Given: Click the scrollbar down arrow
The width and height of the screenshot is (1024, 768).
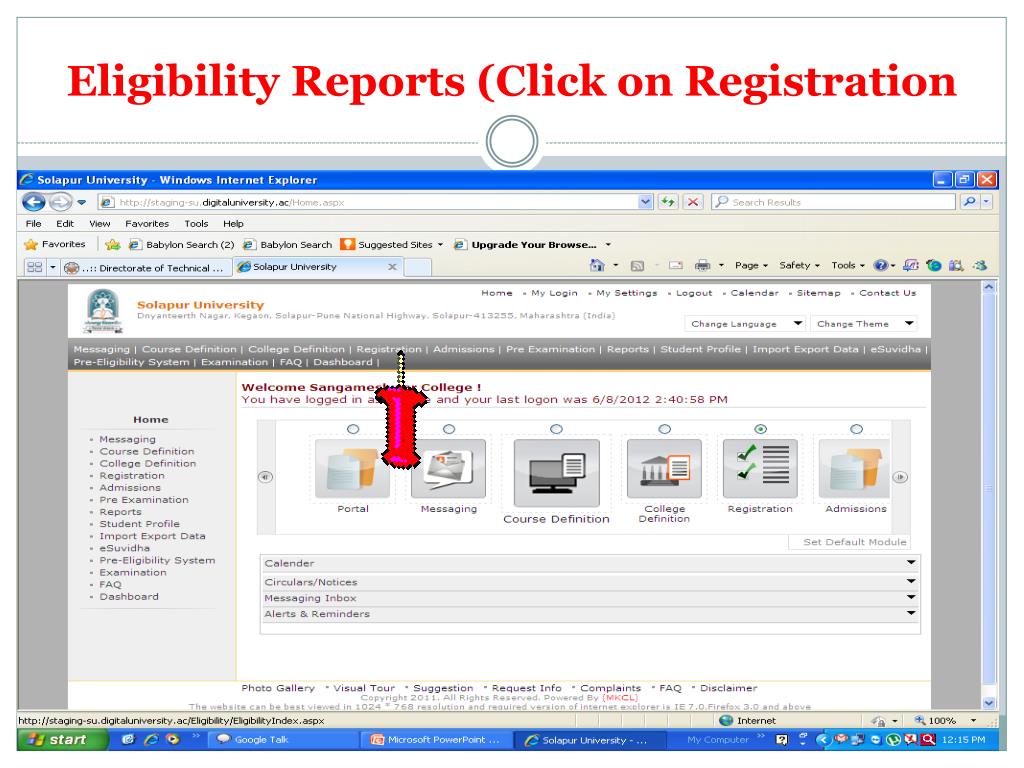Looking at the screenshot, I should [989, 703].
